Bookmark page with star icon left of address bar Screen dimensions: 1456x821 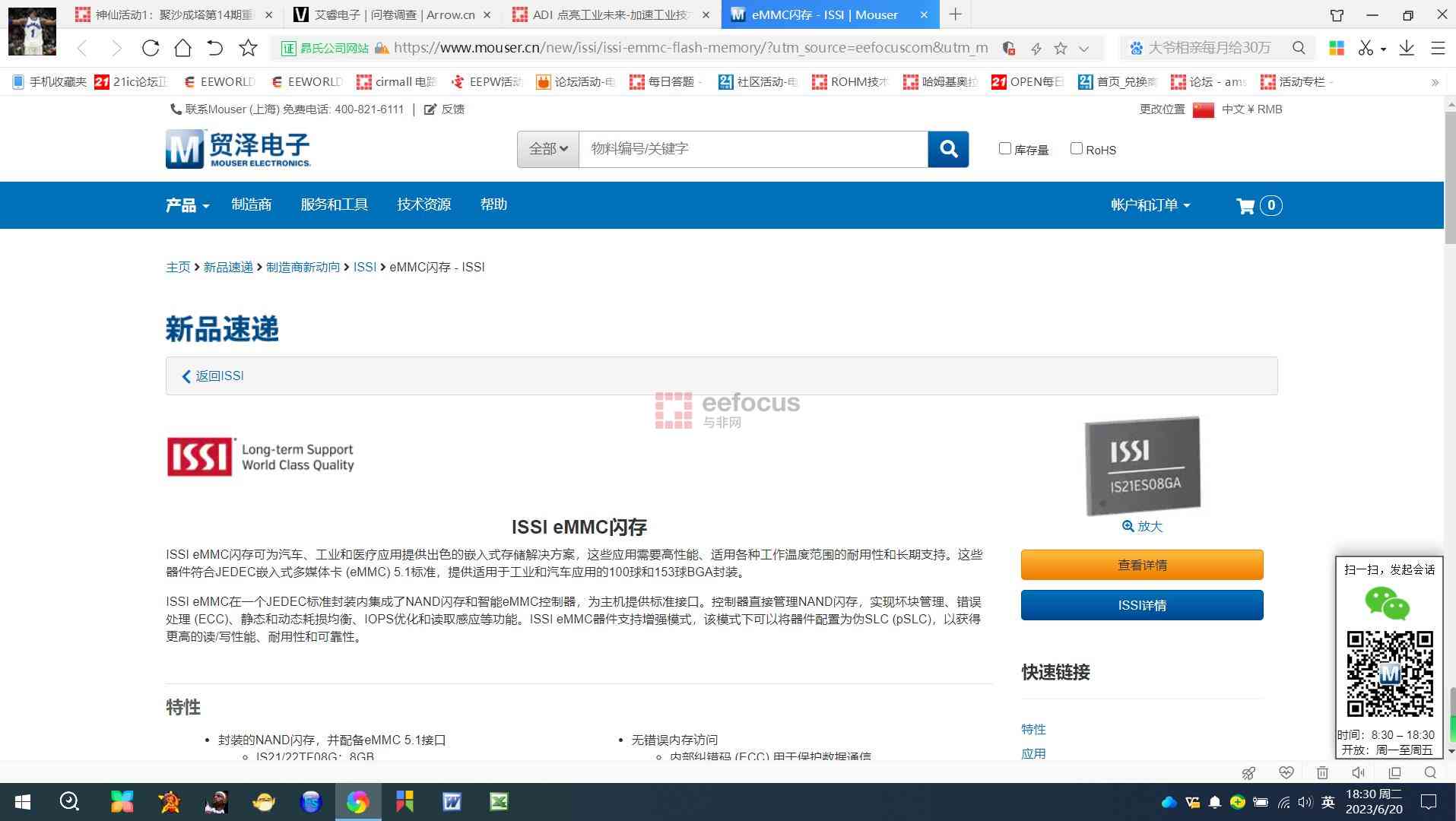[248, 48]
